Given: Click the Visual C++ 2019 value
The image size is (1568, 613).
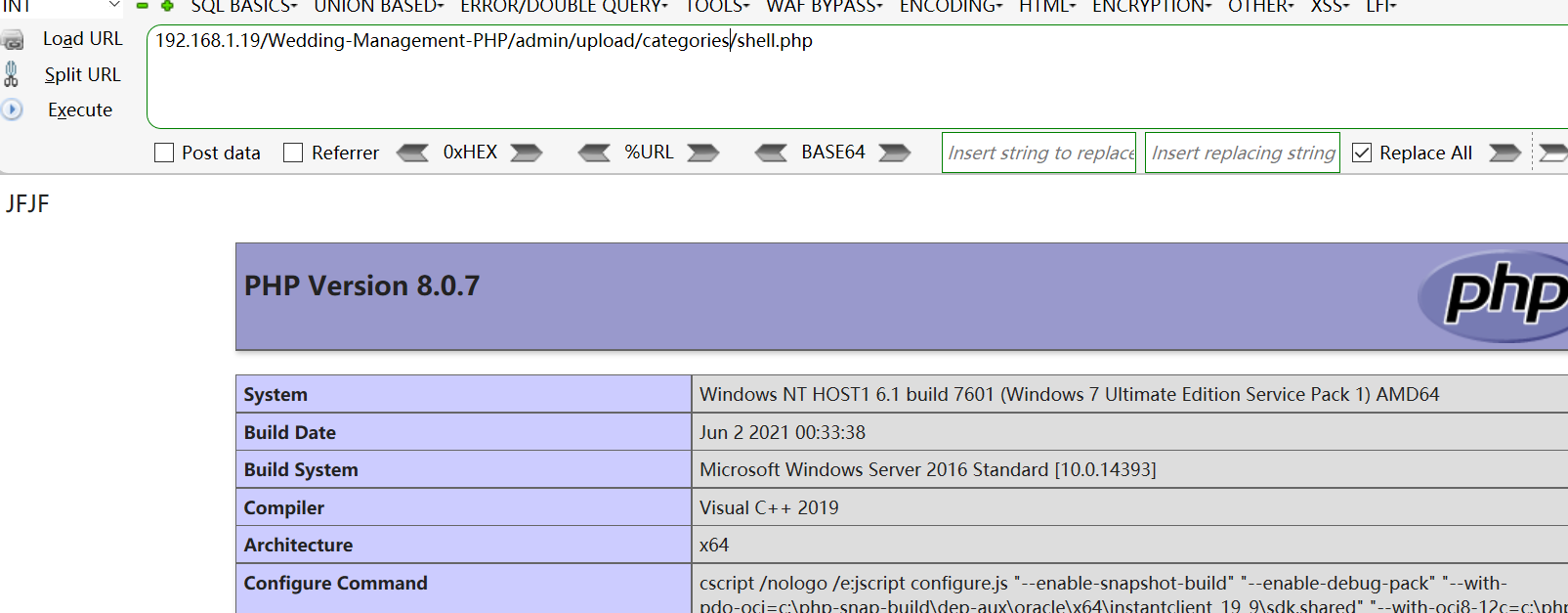Looking at the screenshot, I should click(769, 507).
